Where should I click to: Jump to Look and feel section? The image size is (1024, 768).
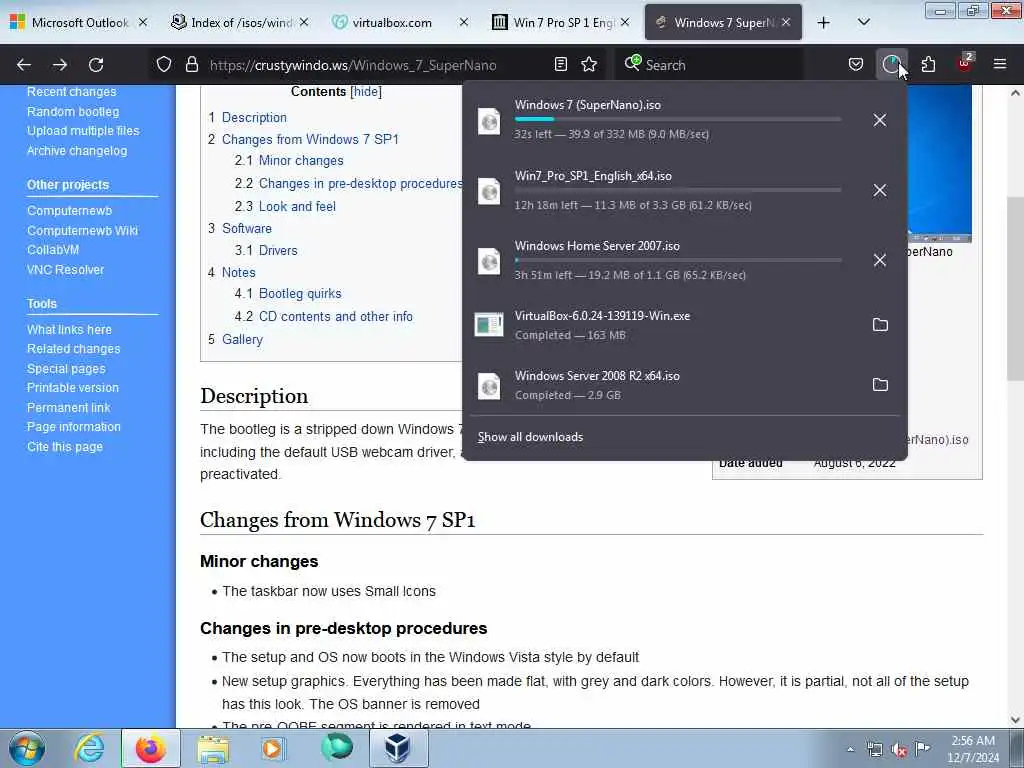[x=297, y=206]
